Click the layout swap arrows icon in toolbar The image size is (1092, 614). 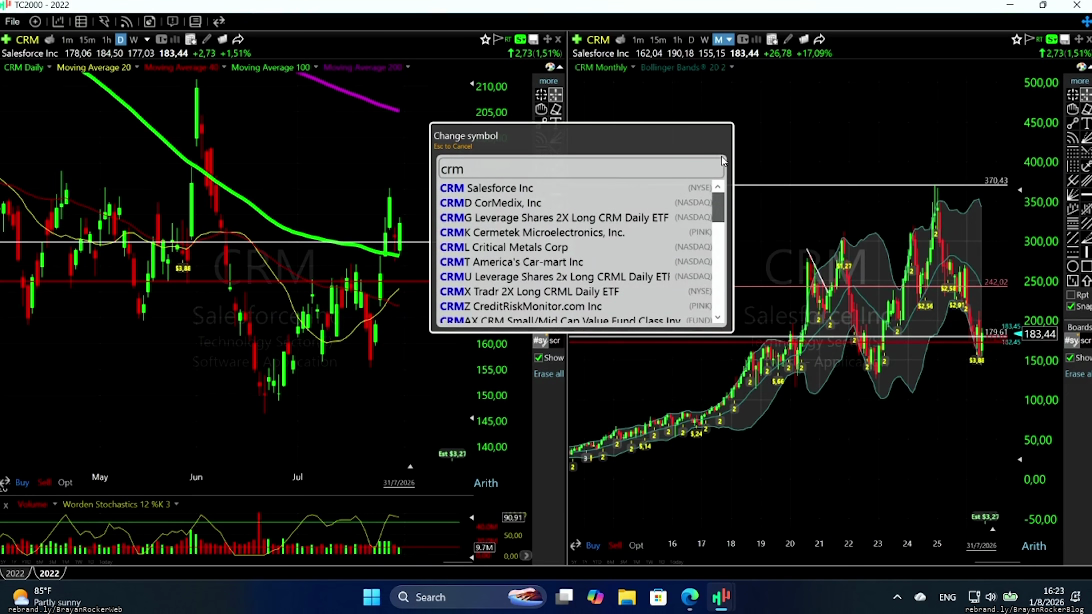[219, 22]
